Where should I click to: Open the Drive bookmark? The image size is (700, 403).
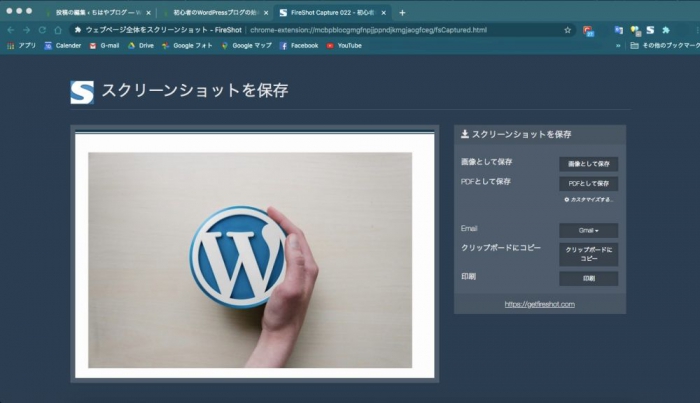coord(141,46)
